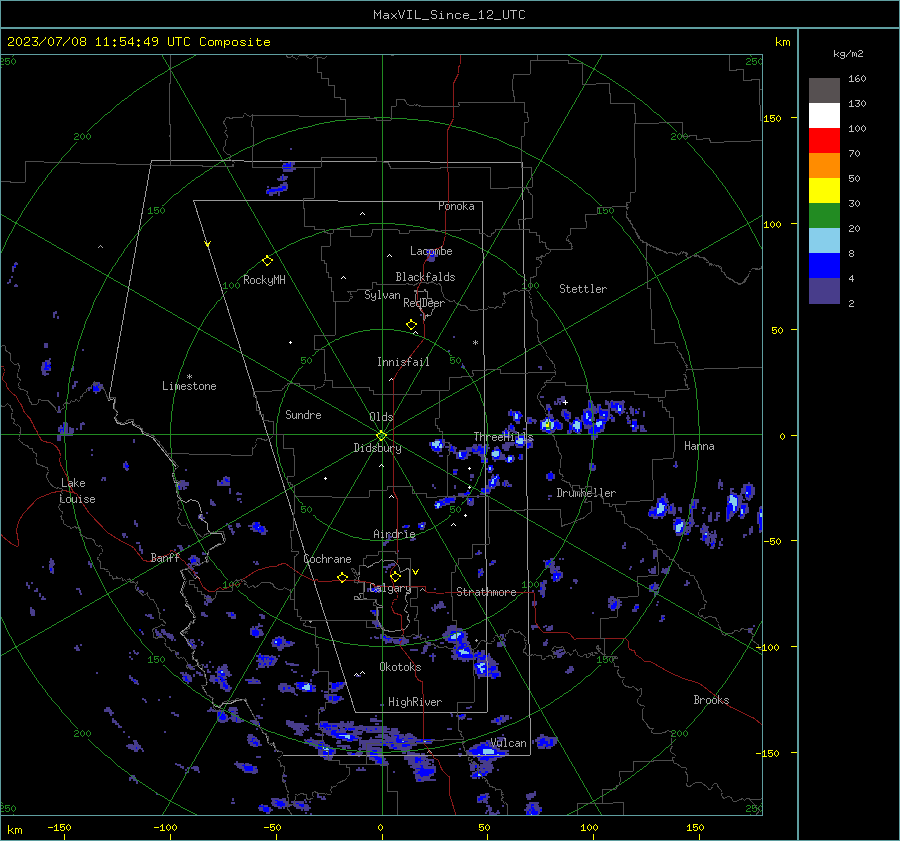Select the Airdrie city label

point(394,534)
